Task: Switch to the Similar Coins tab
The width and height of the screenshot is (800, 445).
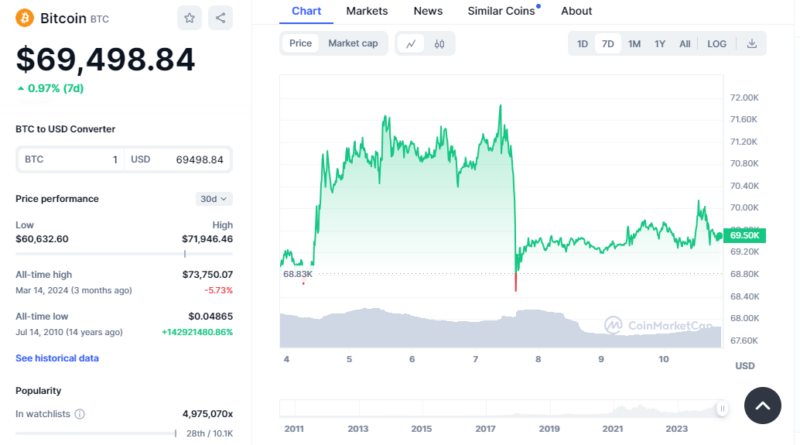Action: (500, 11)
